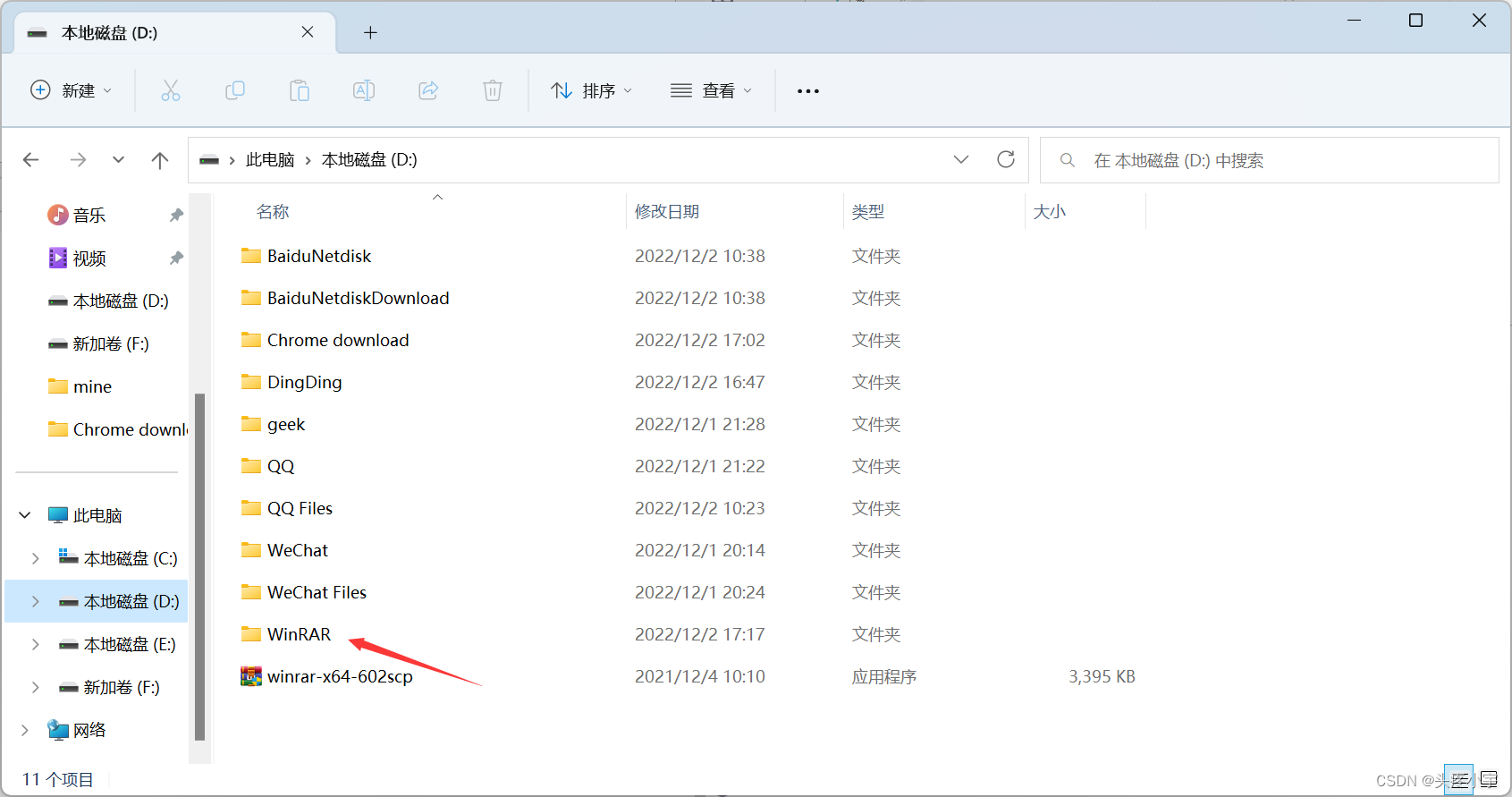Image resolution: width=1512 pixels, height=797 pixels.
Task: Go up one folder level
Action: (x=160, y=160)
